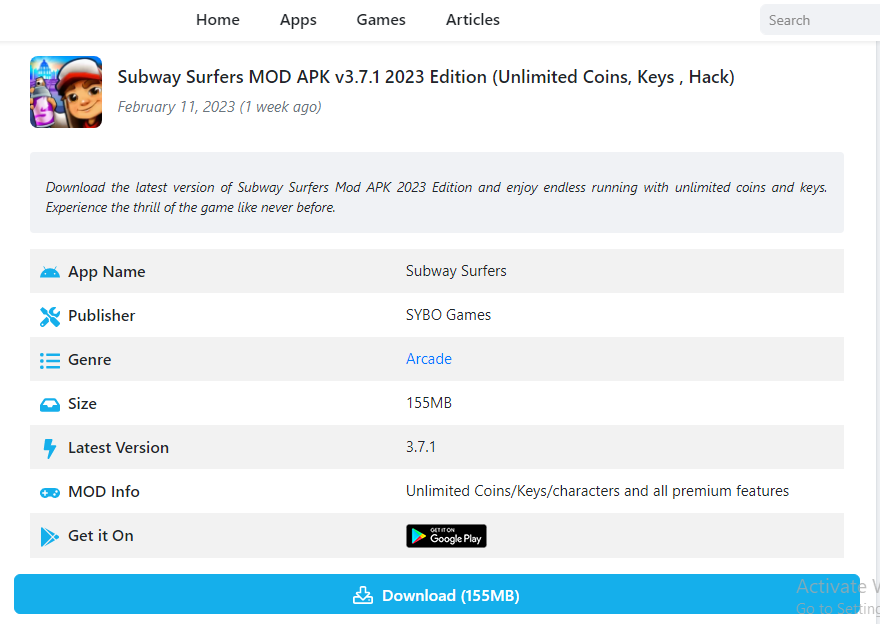The image size is (880, 624).
Task: Click the Subway Surfers app icon thumbnail
Action: click(66, 92)
